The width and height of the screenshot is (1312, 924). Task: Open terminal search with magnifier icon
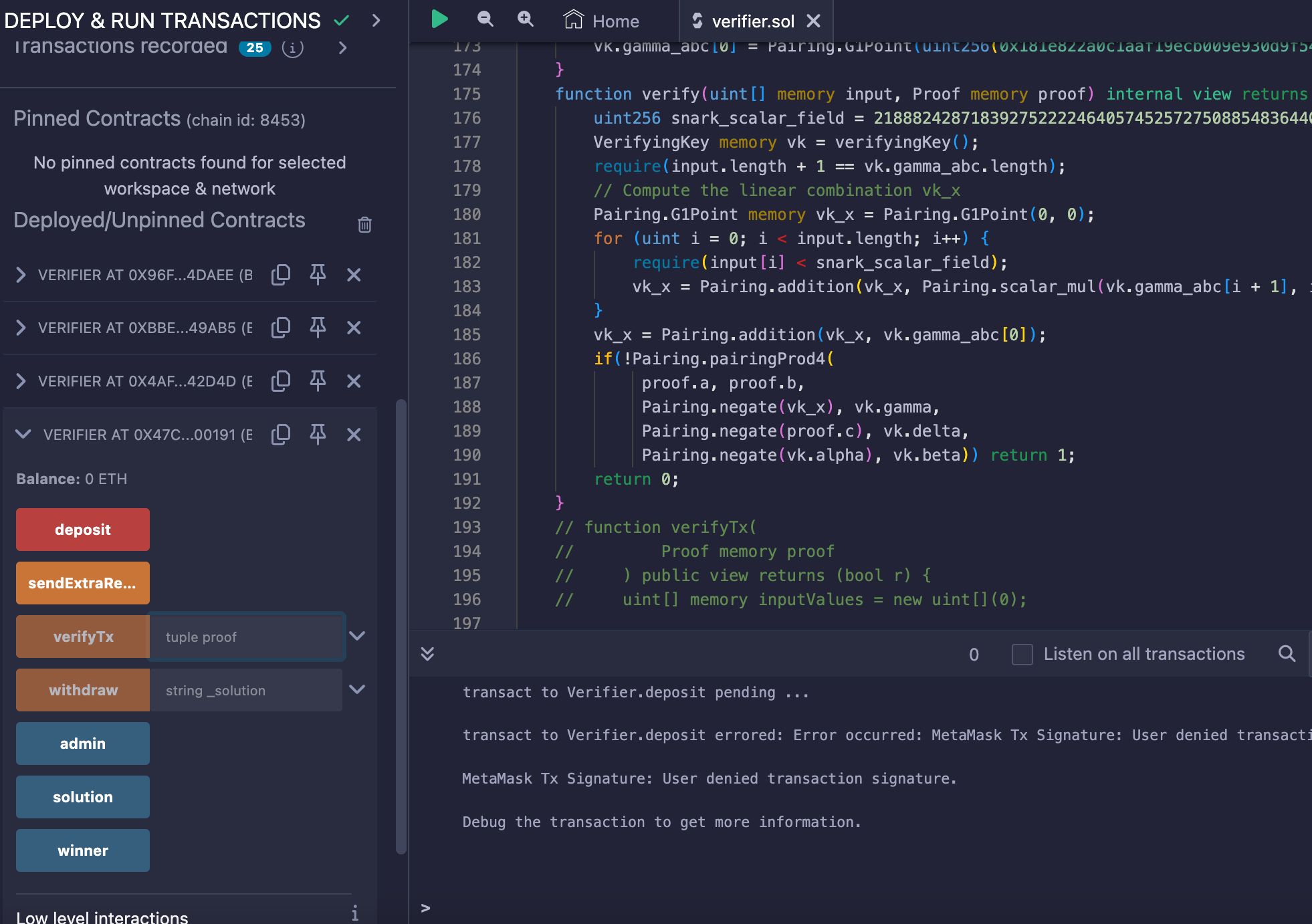tap(1287, 653)
